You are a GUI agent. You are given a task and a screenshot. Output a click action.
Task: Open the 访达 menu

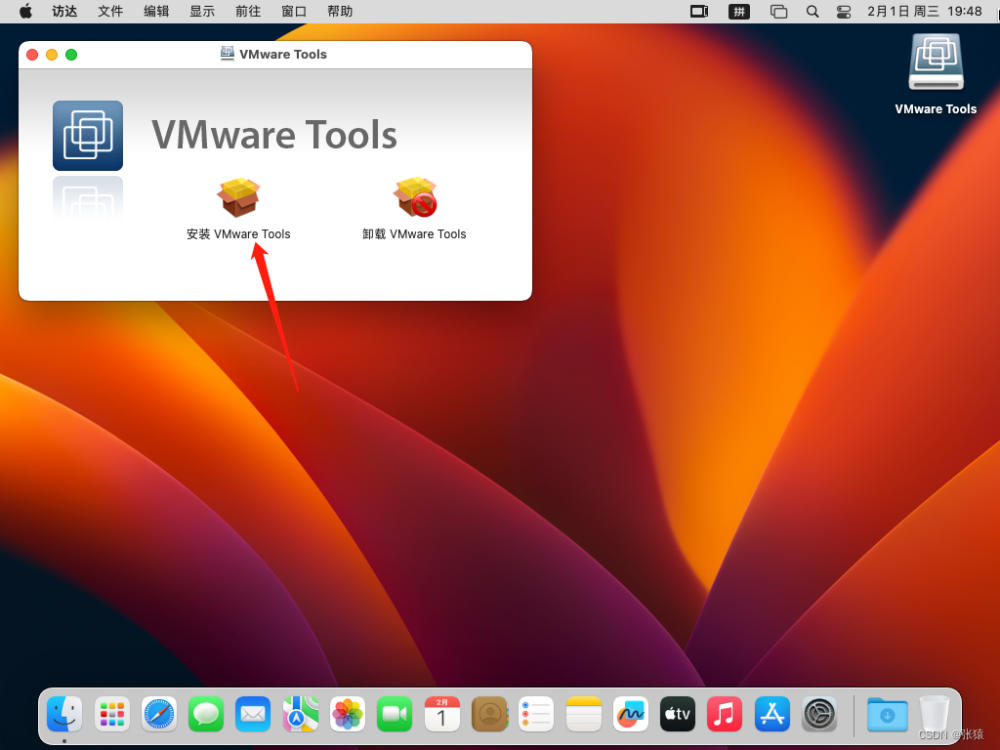[x=64, y=11]
